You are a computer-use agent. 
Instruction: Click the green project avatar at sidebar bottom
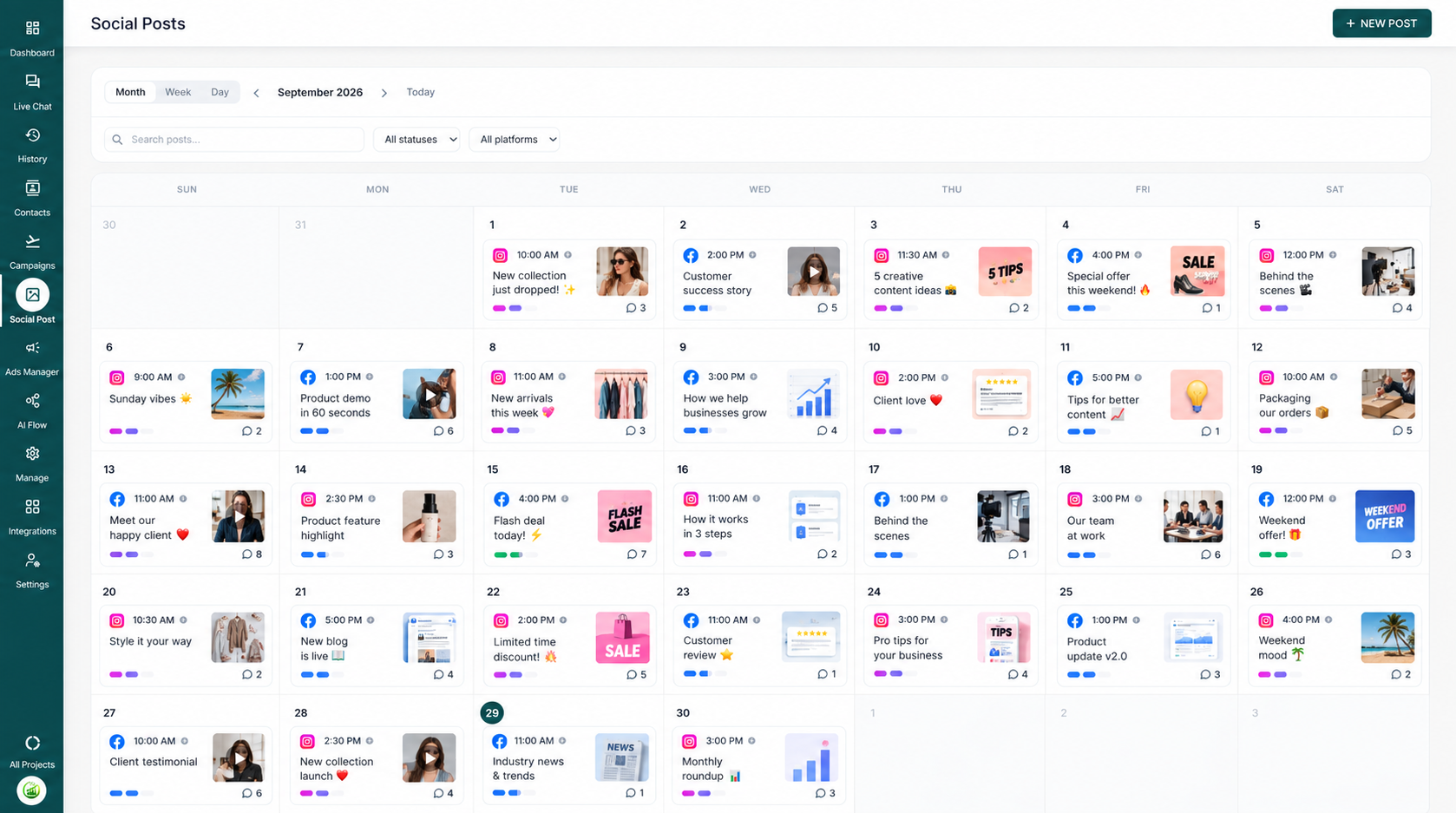point(32,790)
